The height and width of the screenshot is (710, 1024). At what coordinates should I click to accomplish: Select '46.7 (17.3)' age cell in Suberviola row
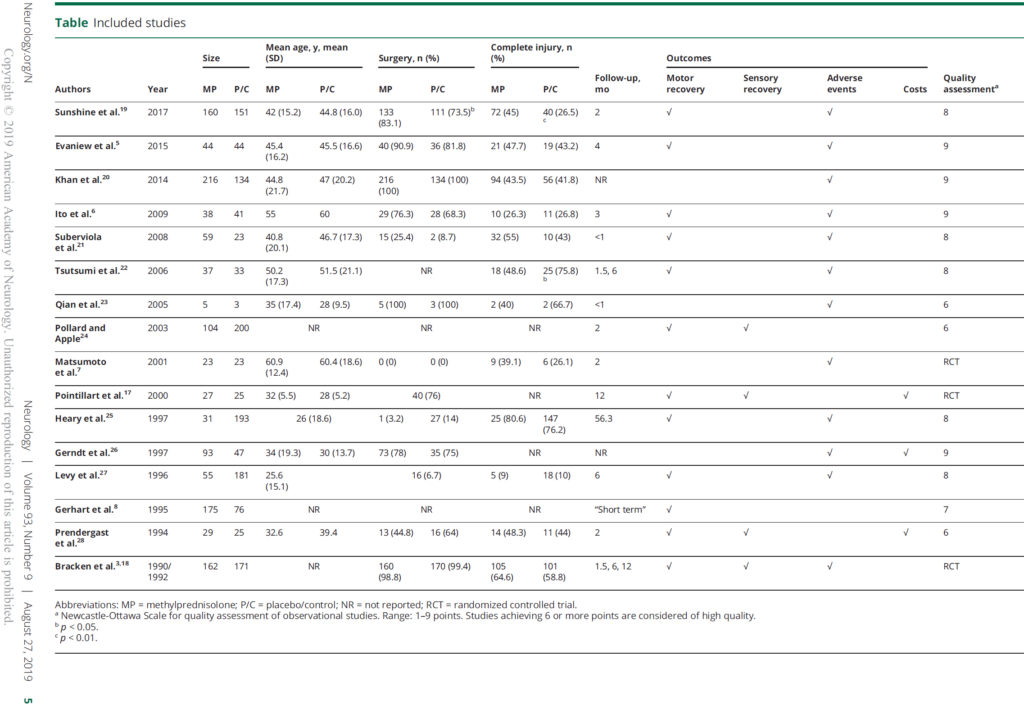pos(340,237)
